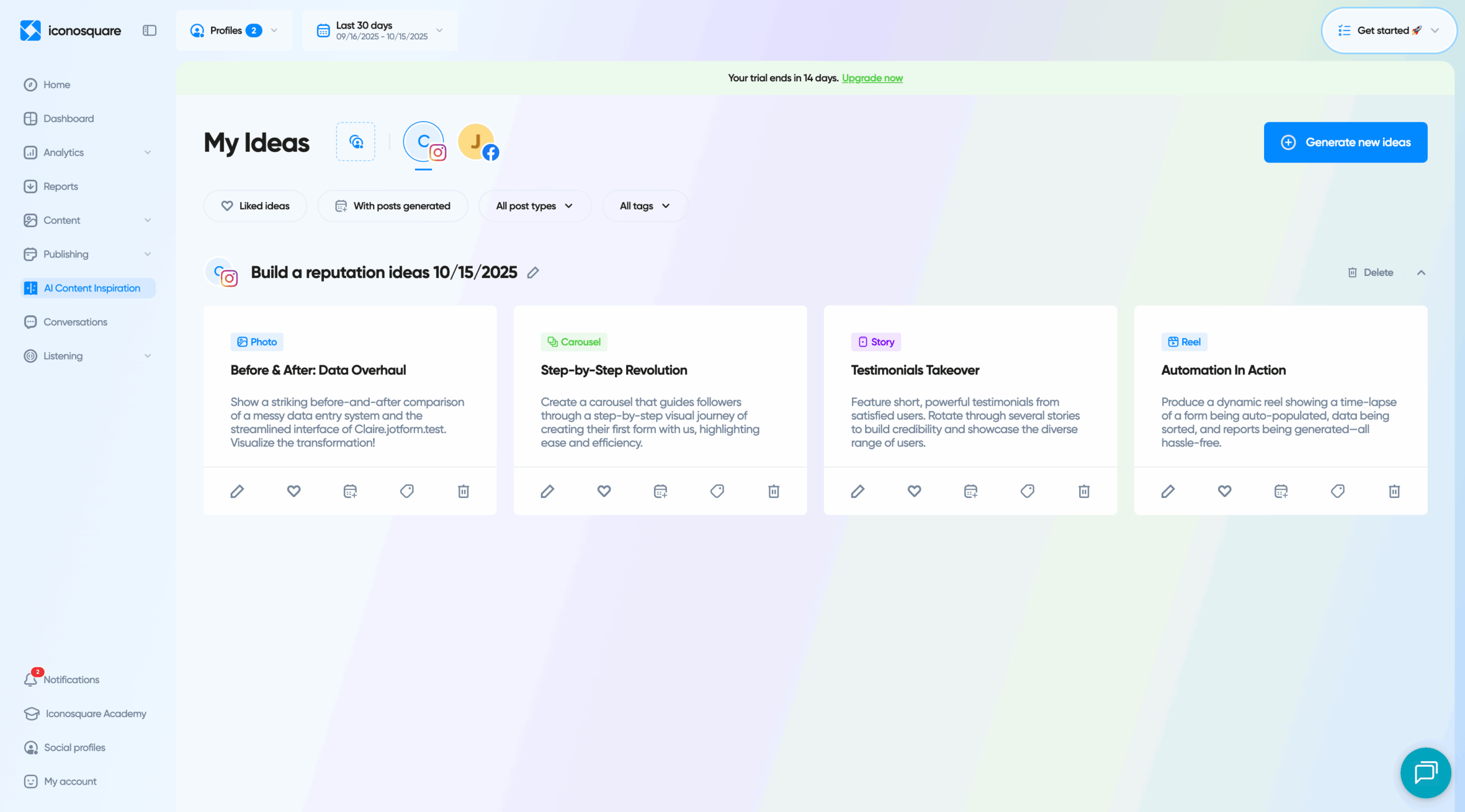Rename the Build a reputation ideas group
This screenshot has width=1465, height=812.
(x=533, y=272)
